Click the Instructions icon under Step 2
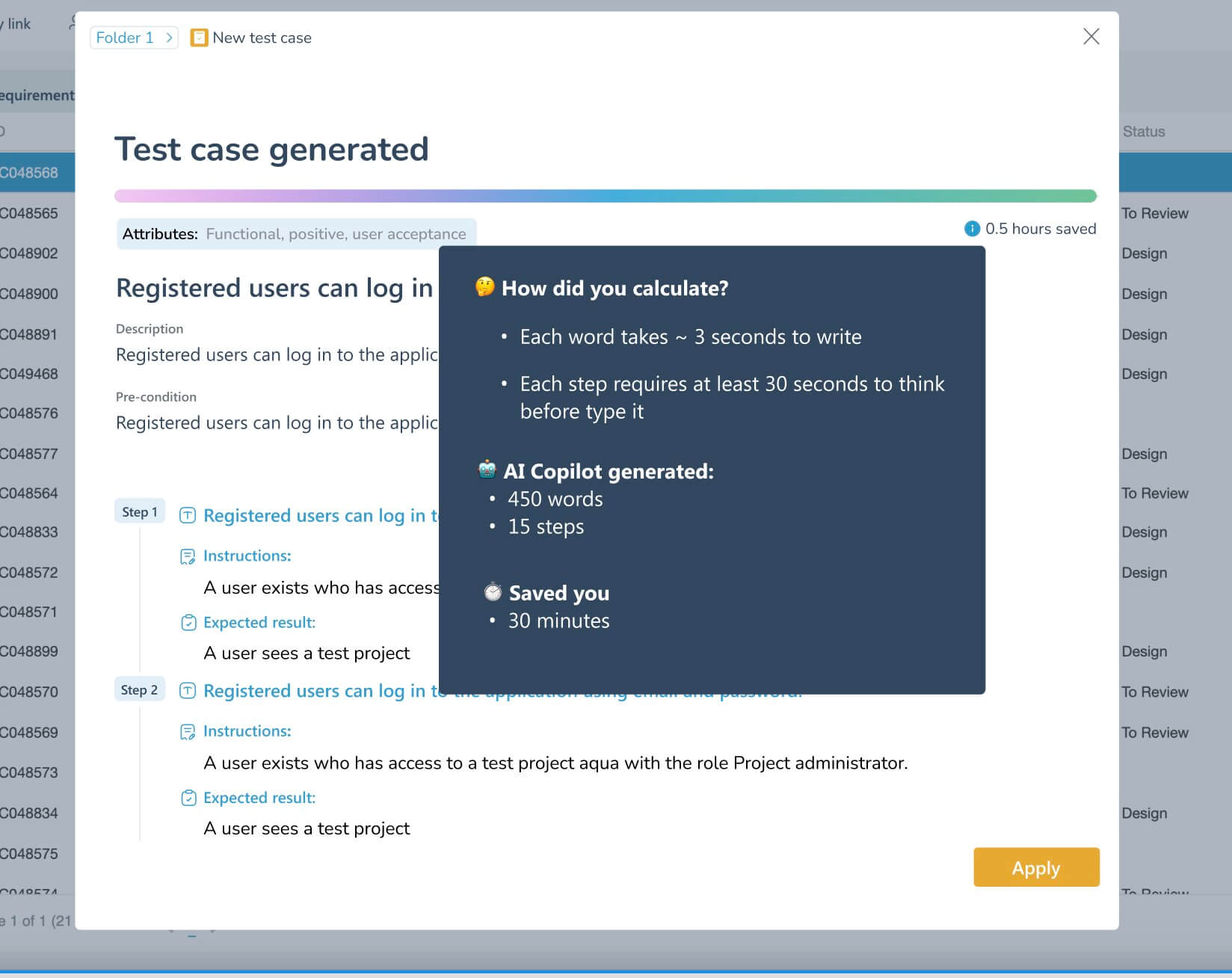The image size is (1232, 978). pyautogui.click(x=187, y=731)
